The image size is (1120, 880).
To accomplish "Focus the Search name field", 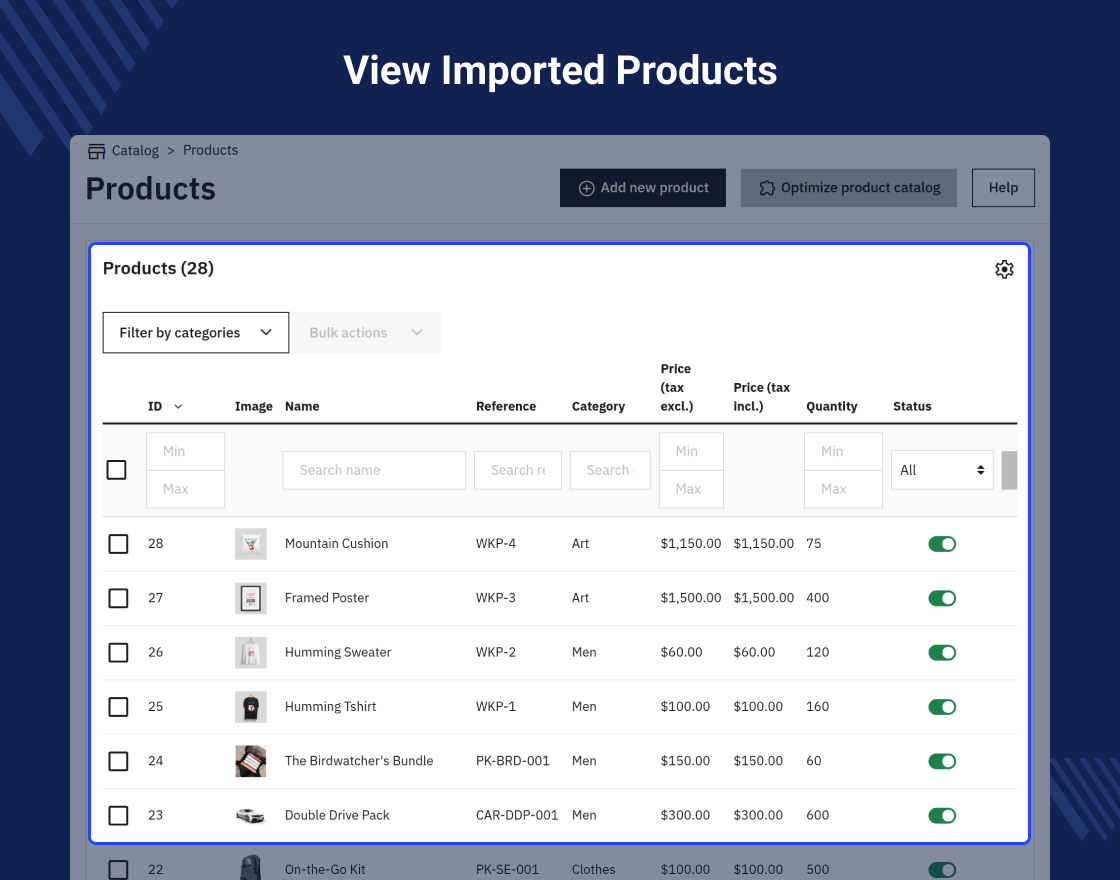I will point(374,470).
